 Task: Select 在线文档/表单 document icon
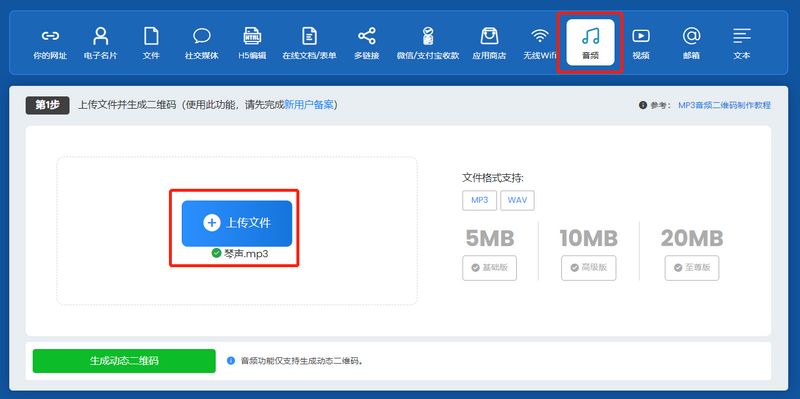[309, 36]
